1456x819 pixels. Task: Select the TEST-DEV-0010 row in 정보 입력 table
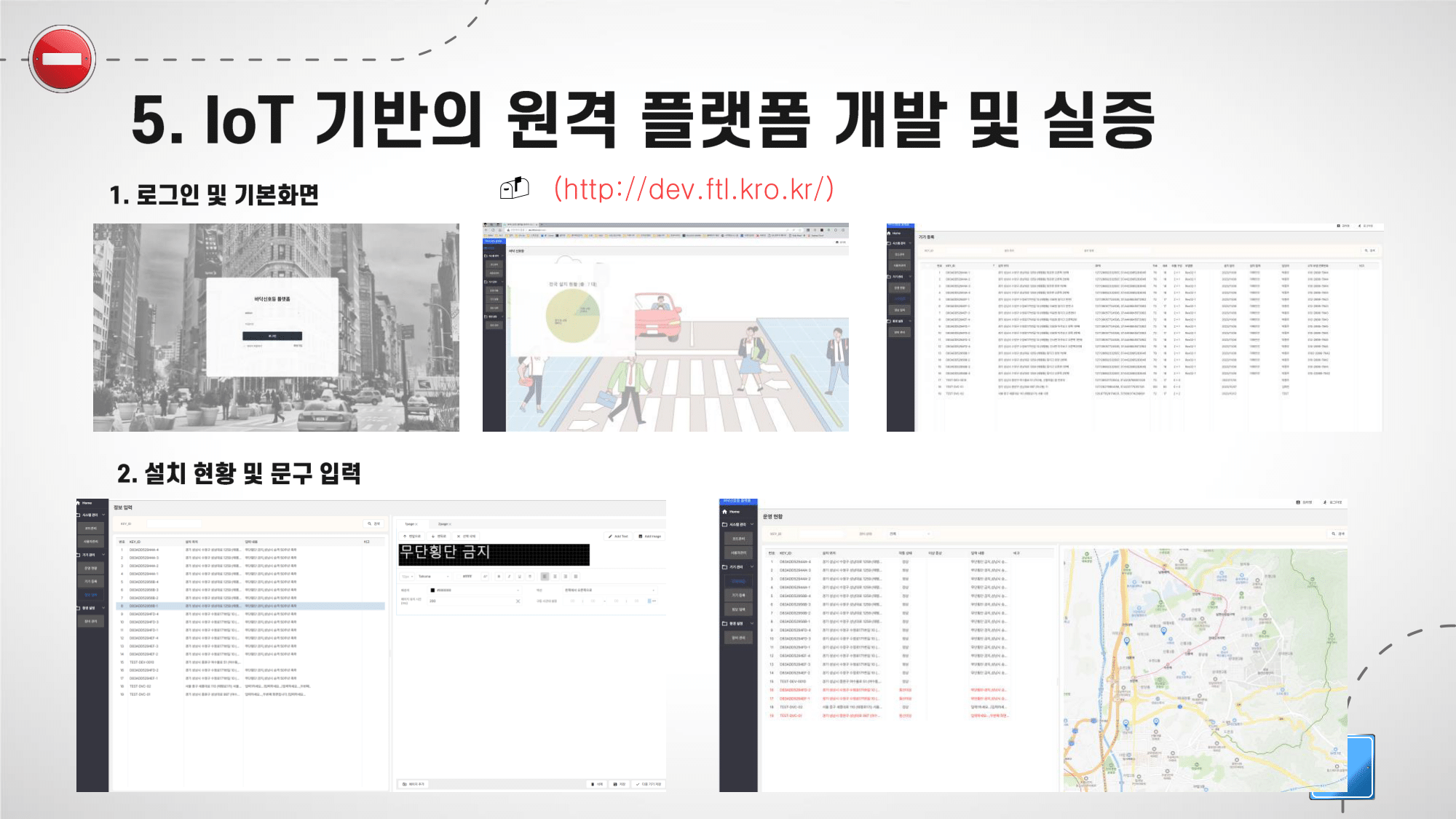[x=251, y=662]
